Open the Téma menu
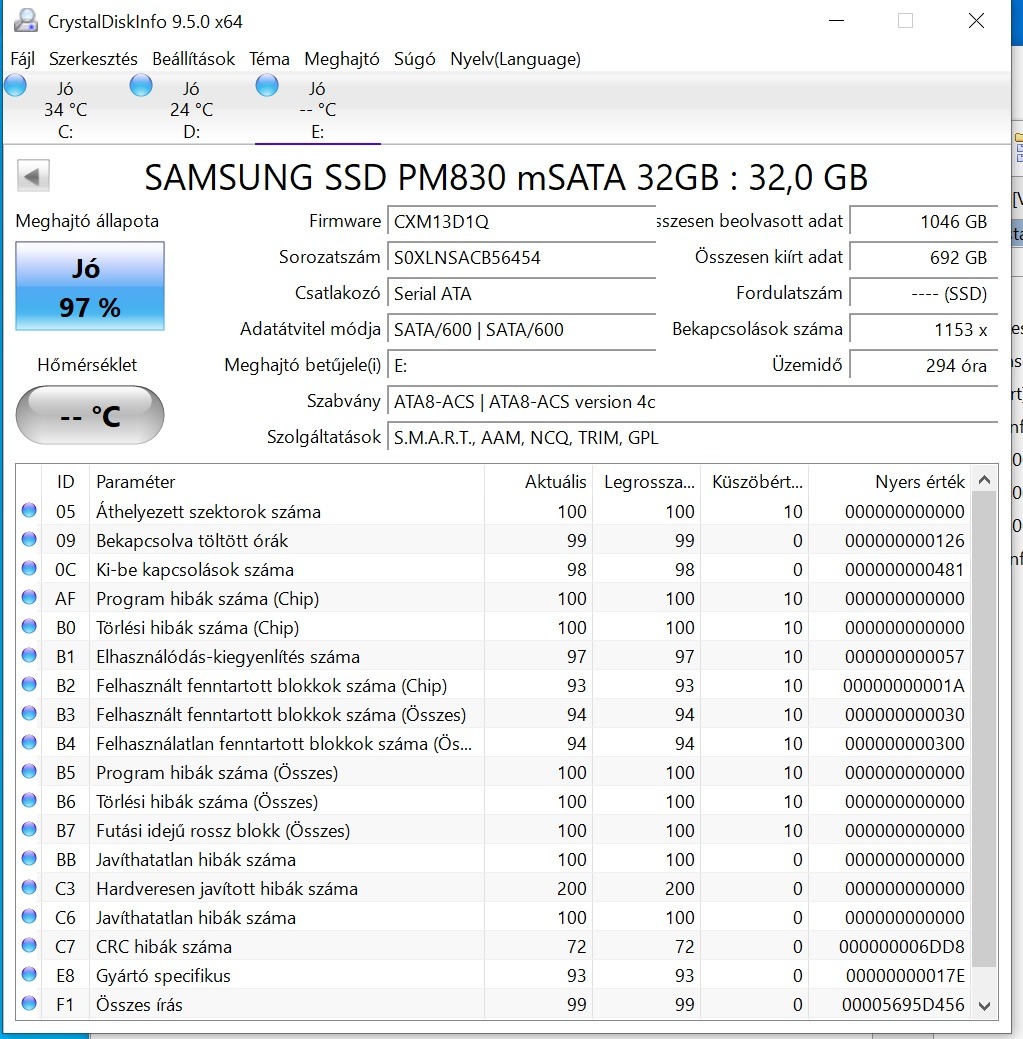 [x=269, y=59]
